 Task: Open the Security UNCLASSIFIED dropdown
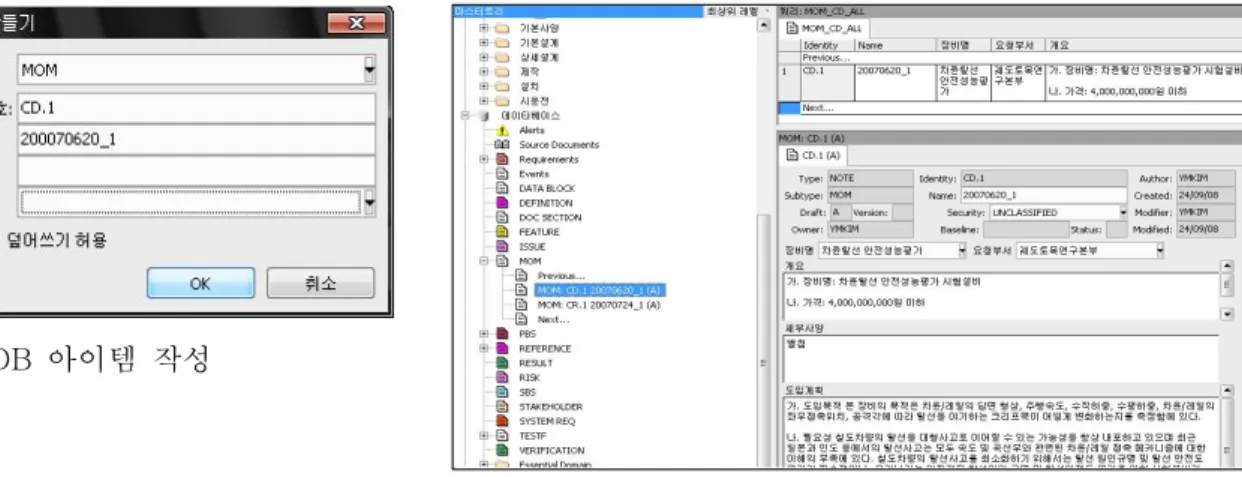1123,213
